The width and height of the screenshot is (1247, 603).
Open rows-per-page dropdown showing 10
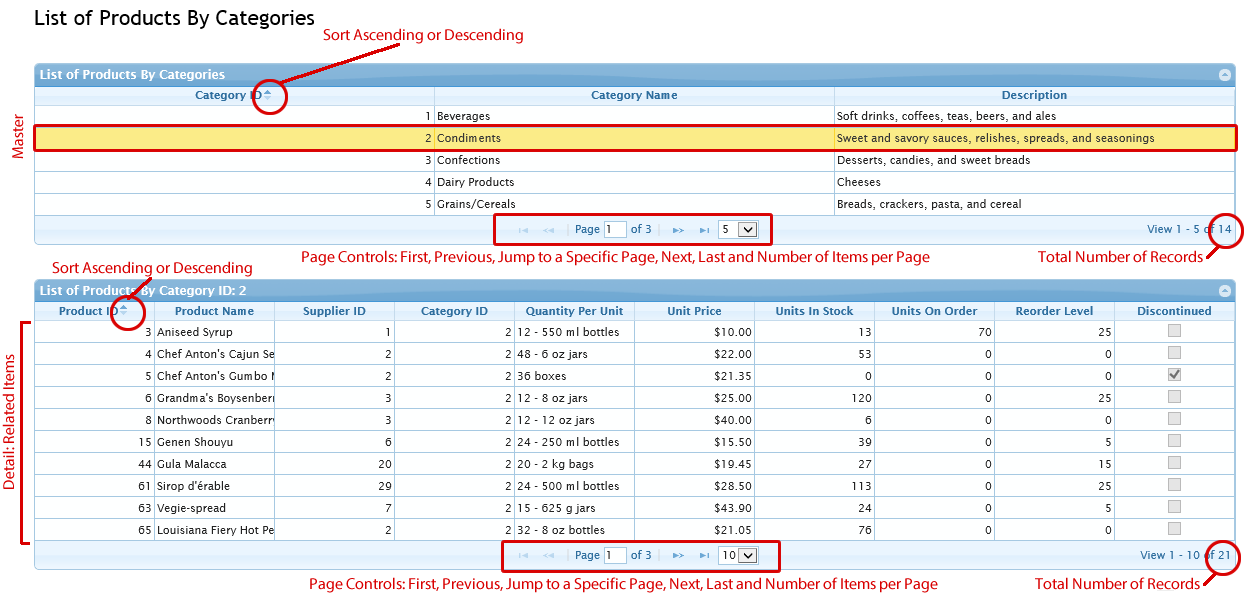(x=737, y=556)
